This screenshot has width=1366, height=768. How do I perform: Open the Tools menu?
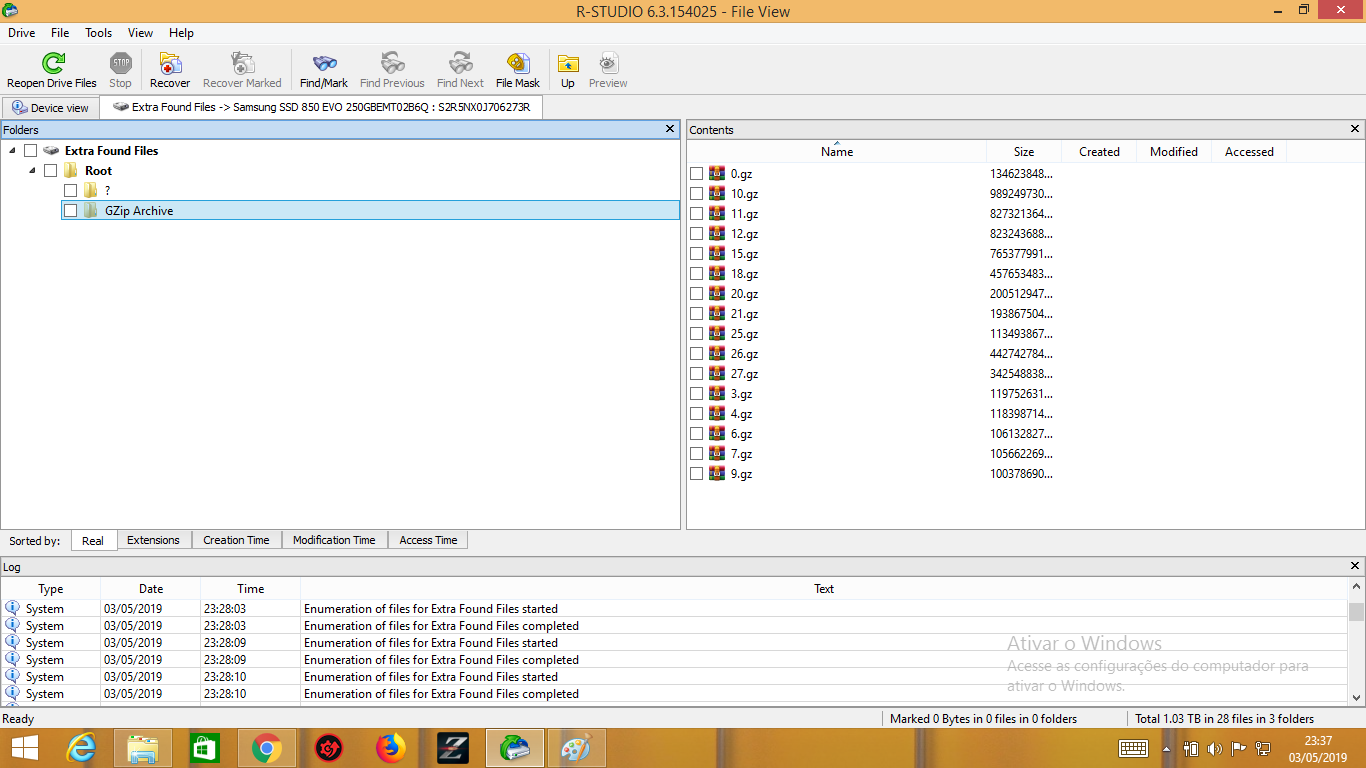(x=98, y=33)
